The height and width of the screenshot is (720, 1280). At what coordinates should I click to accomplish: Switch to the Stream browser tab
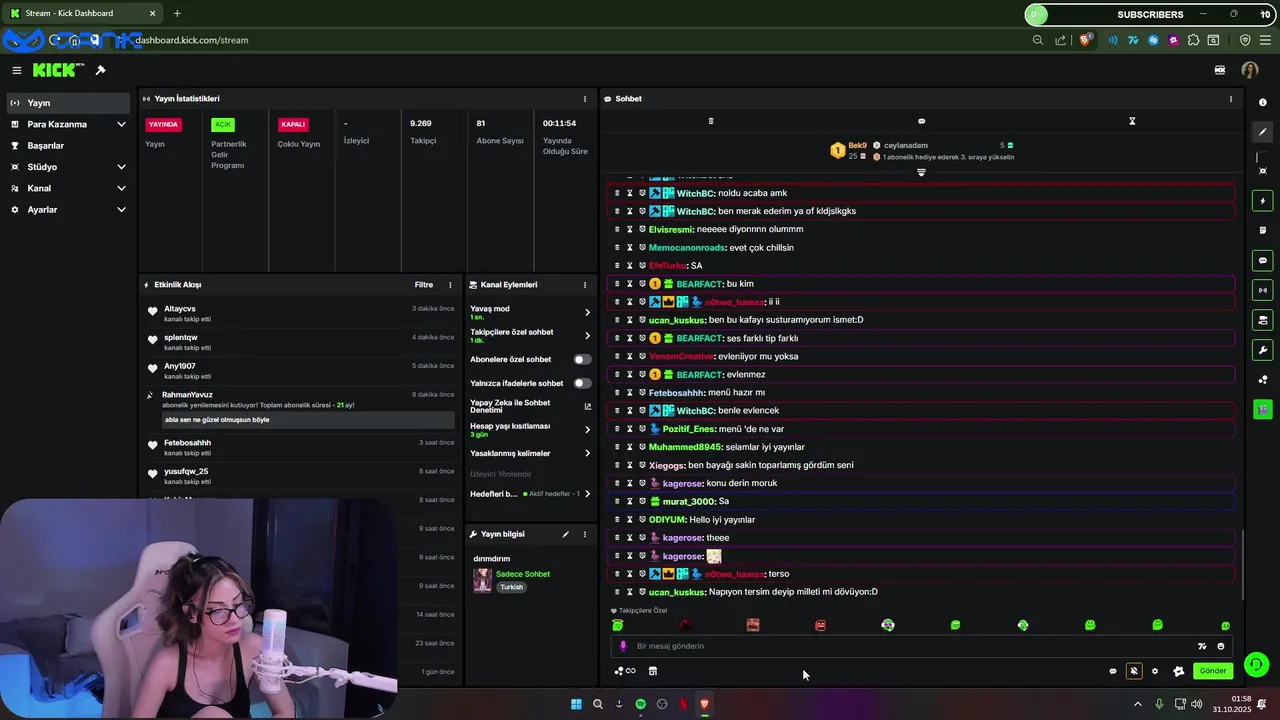tap(83, 13)
